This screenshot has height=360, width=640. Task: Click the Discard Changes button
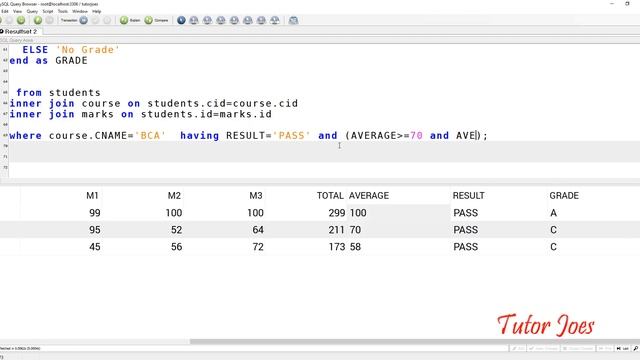pyautogui.click(x=577, y=349)
